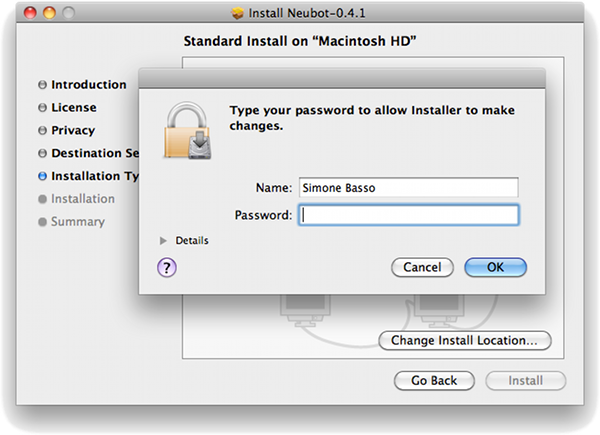Click the Installation step label
Viewport: 600px width, 435px height.
83,199
